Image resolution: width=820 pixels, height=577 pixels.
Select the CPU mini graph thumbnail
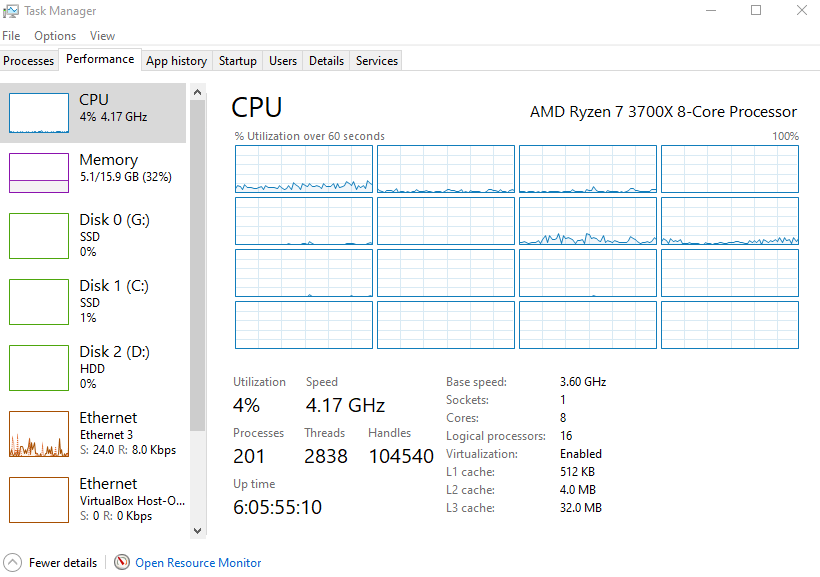click(38, 113)
